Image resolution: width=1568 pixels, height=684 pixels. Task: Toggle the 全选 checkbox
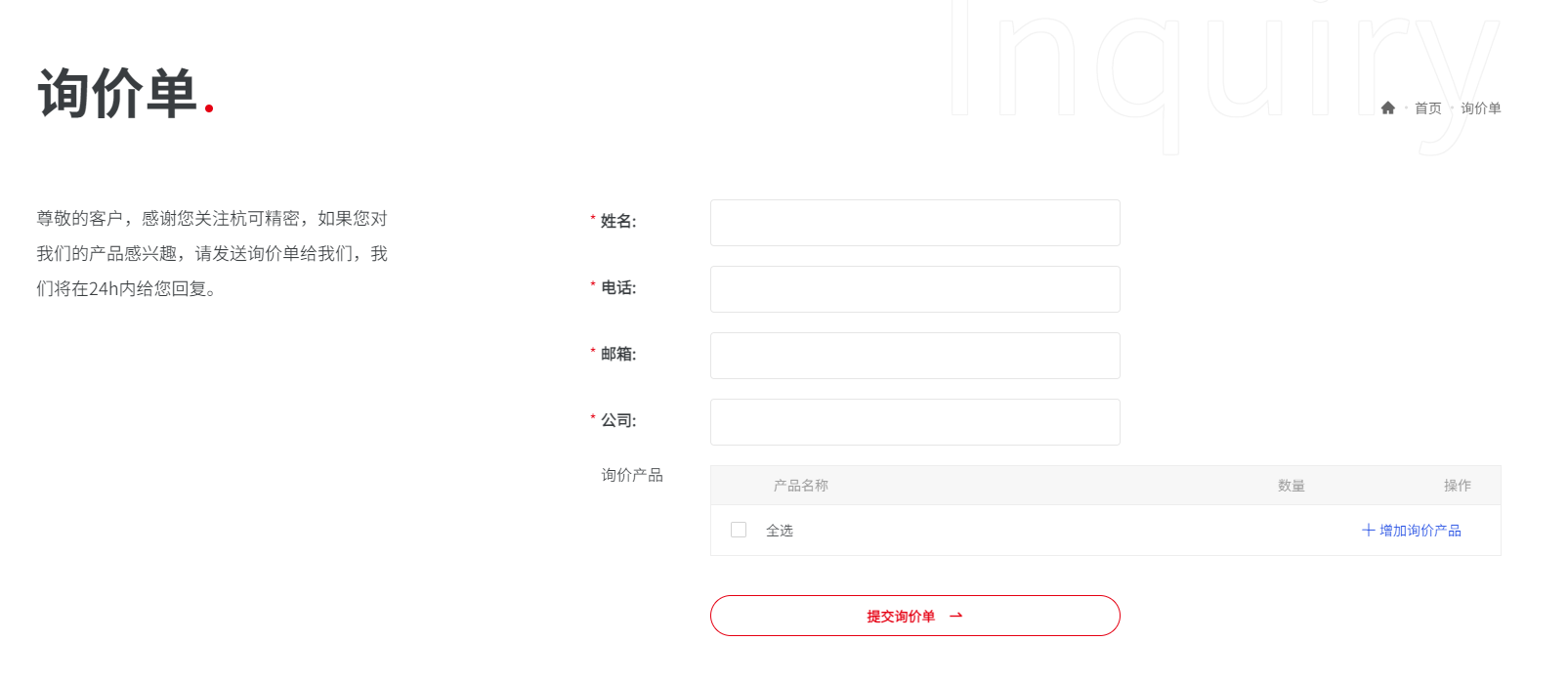[x=739, y=530]
